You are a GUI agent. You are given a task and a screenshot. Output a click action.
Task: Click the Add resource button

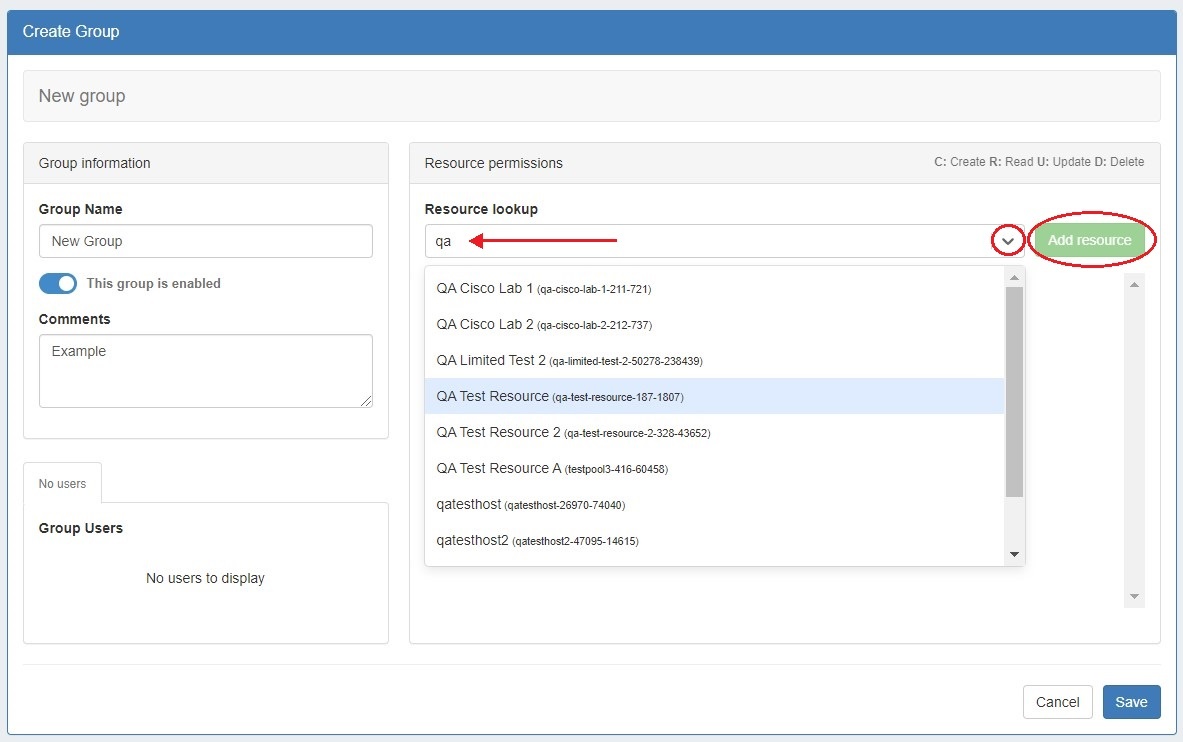pyautogui.click(x=1089, y=240)
